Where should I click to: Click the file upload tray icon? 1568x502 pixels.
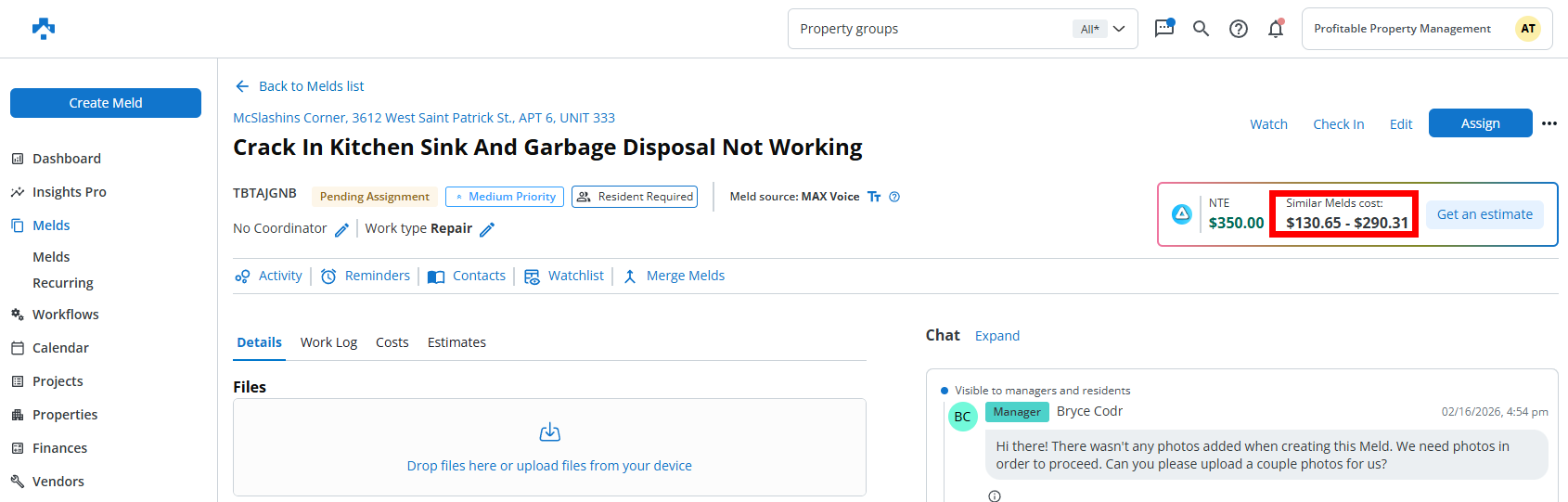(549, 432)
